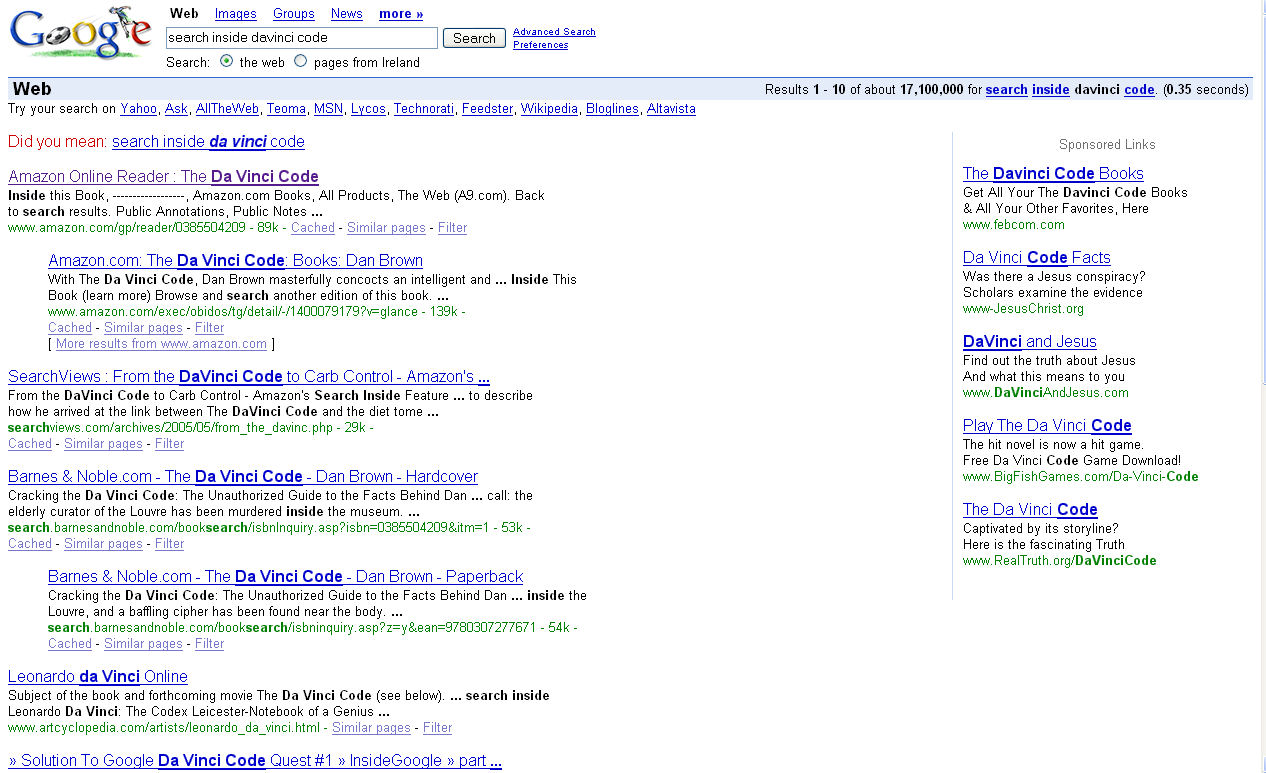Click the Google logo
The width and height of the screenshot is (1266, 773).
coord(80,34)
